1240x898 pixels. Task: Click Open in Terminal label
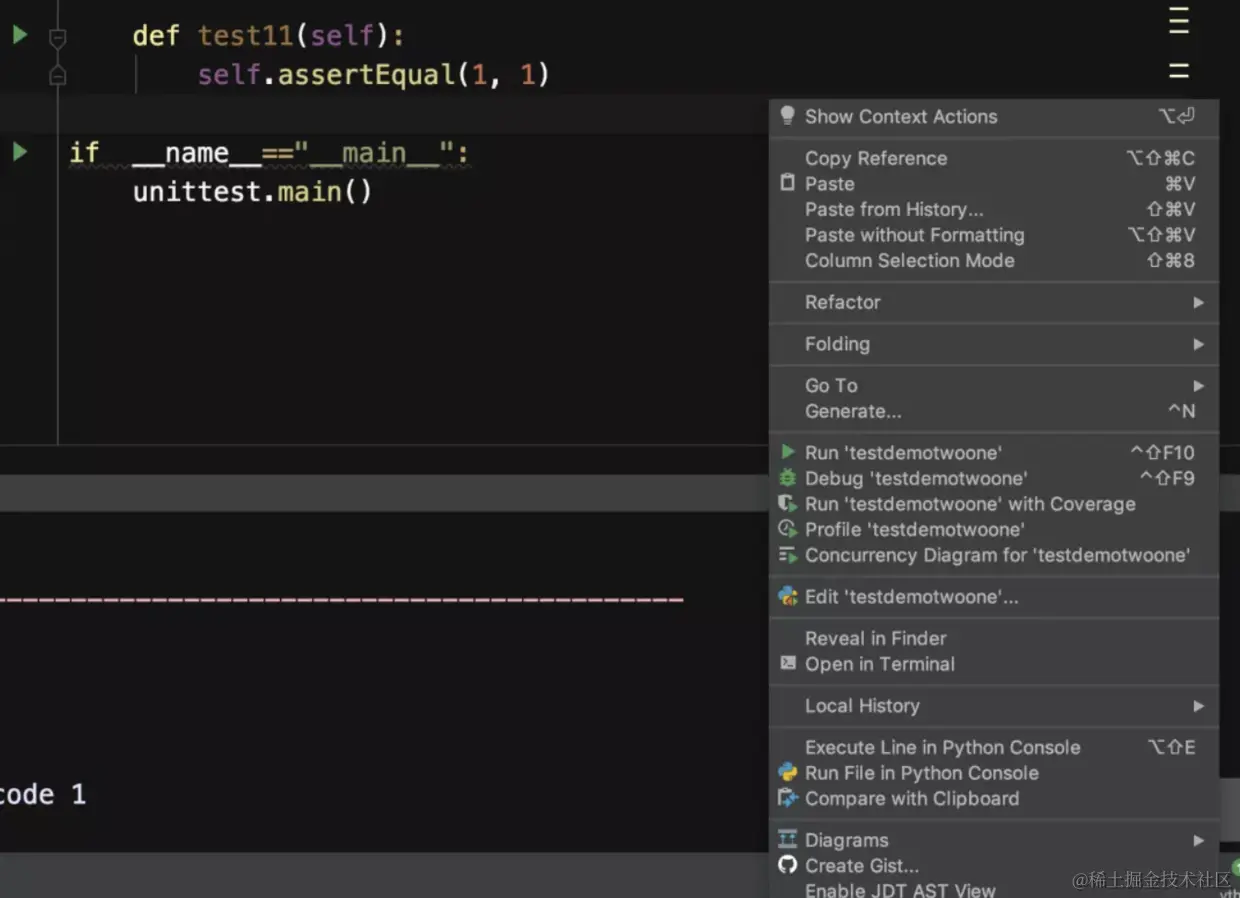[880, 664]
